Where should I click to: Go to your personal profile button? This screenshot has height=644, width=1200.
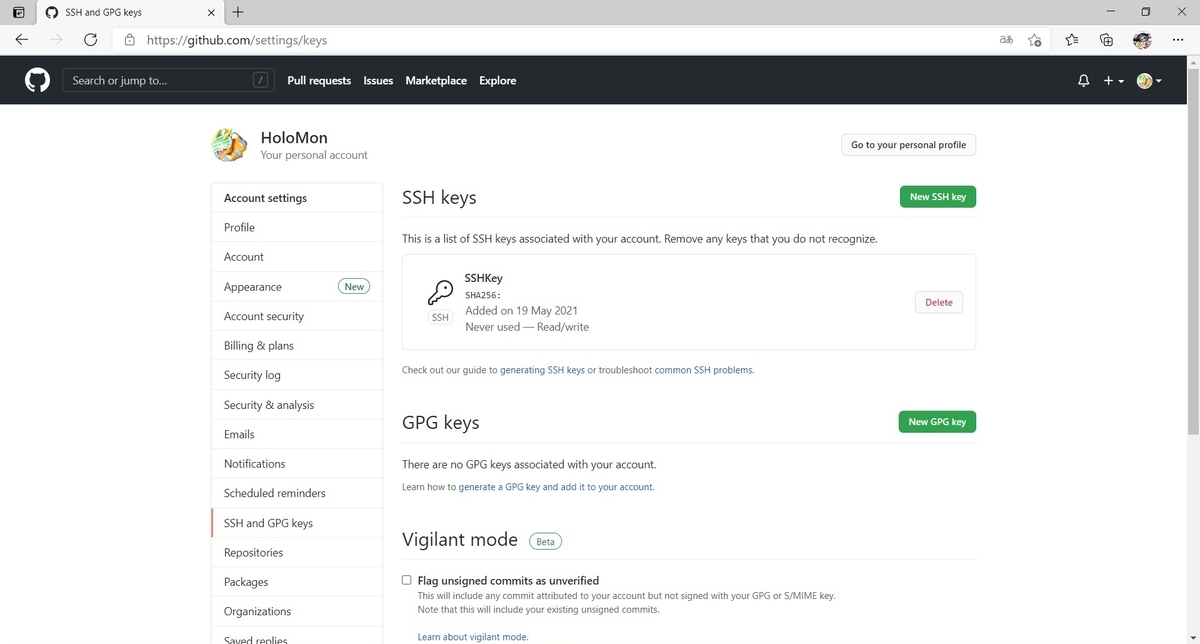(x=908, y=145)
